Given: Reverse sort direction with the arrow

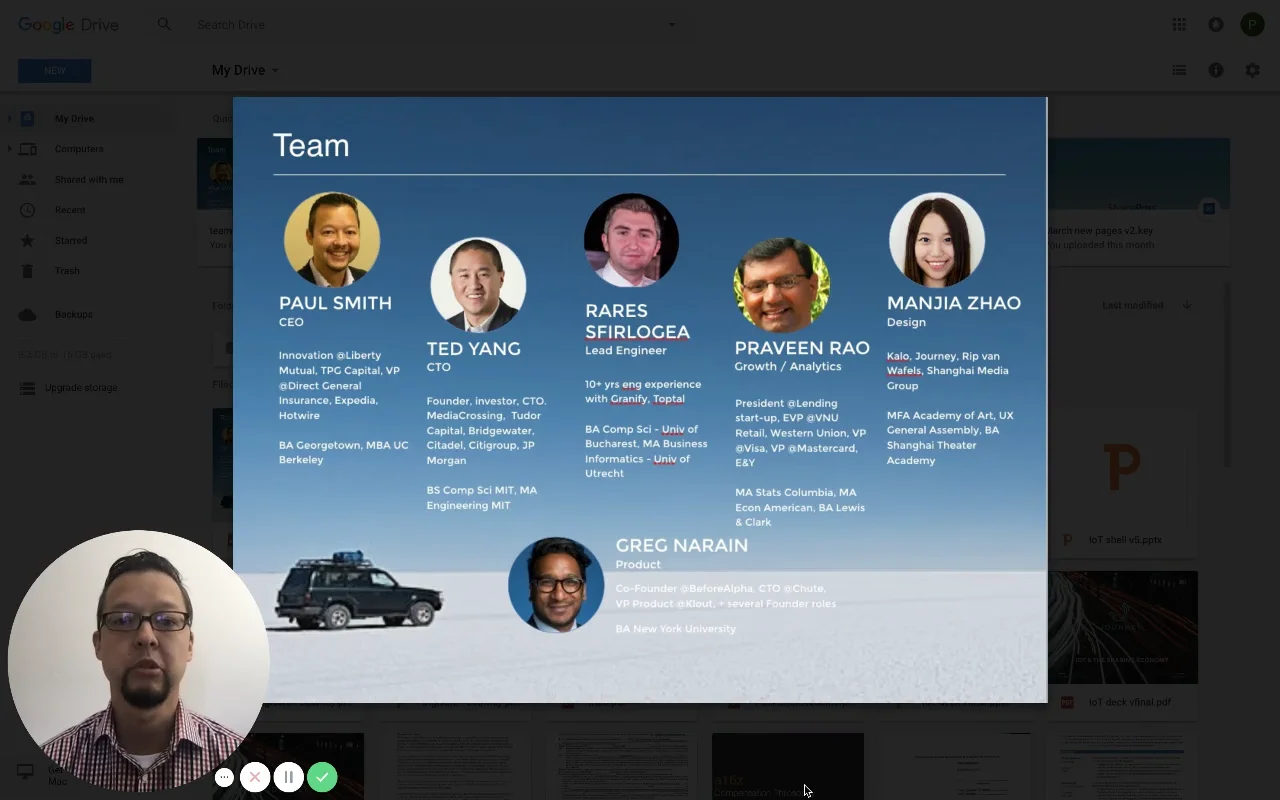Looking at the screenshot, I should [x=1187, y=305].
